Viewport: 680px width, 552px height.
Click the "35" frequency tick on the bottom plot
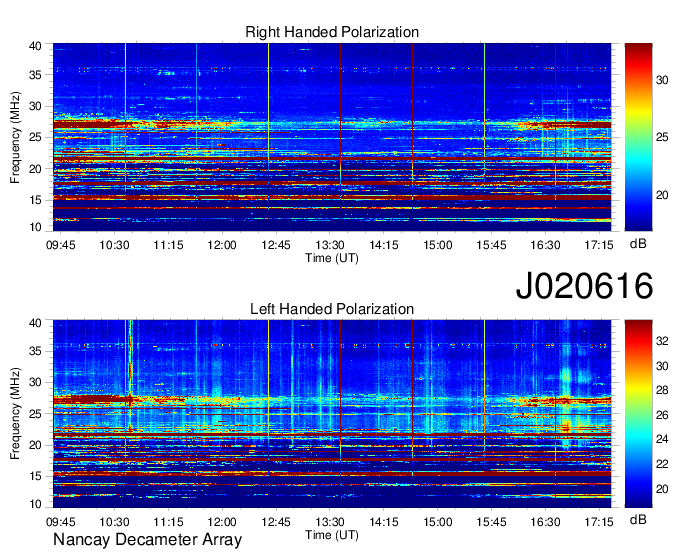tap(35, 351)
